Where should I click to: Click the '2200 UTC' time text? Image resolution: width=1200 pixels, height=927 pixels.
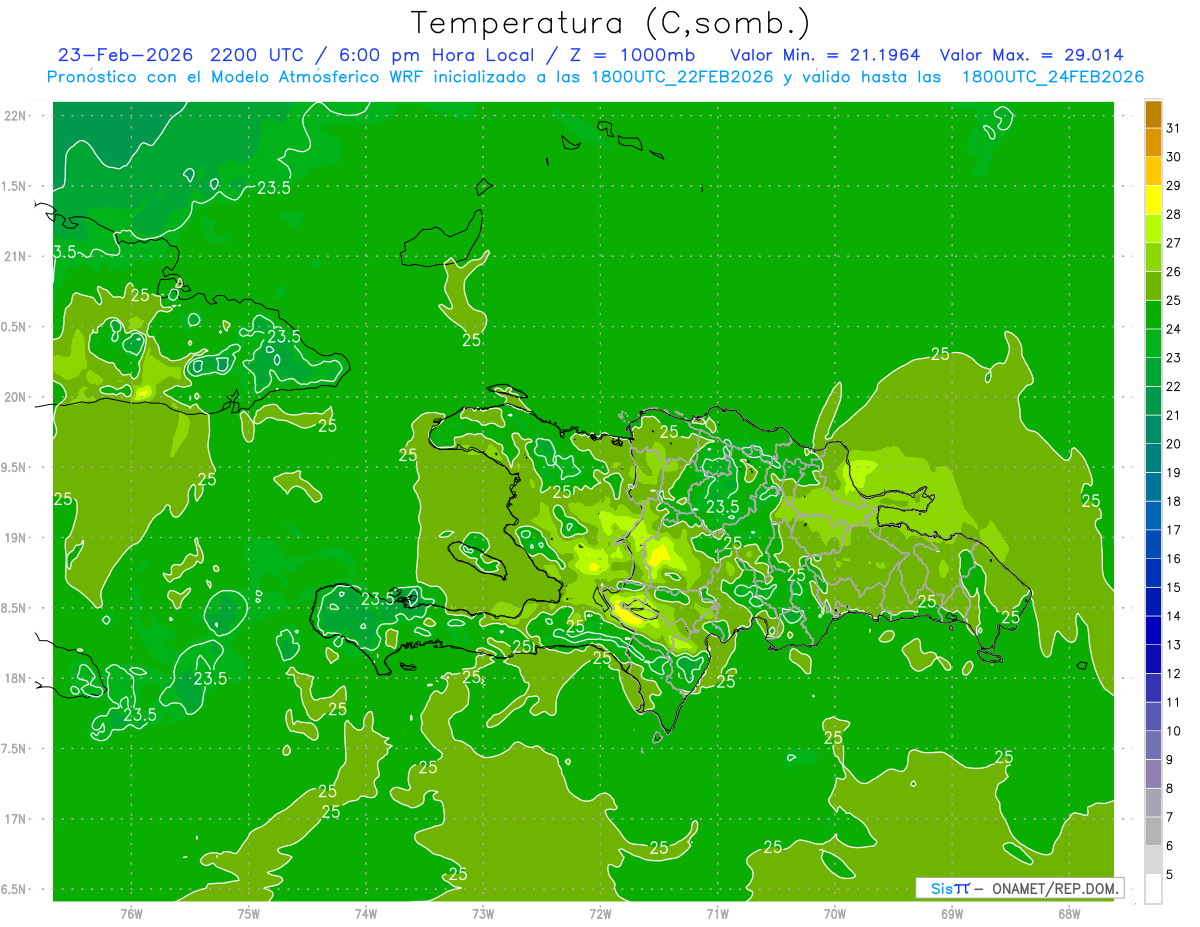tap(255, 55)
